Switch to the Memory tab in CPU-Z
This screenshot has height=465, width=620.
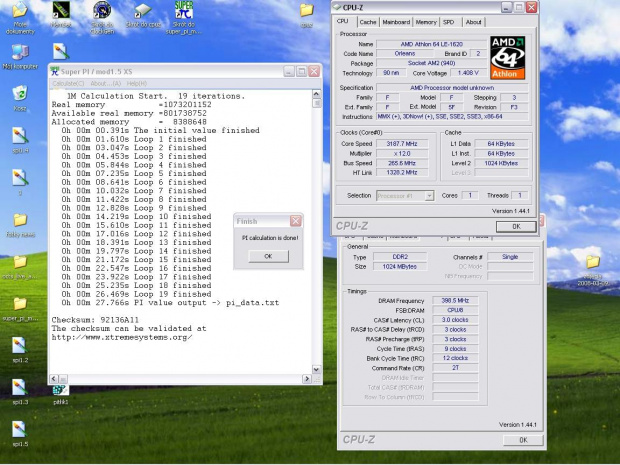pyautogui.click(x=426, y=22)
